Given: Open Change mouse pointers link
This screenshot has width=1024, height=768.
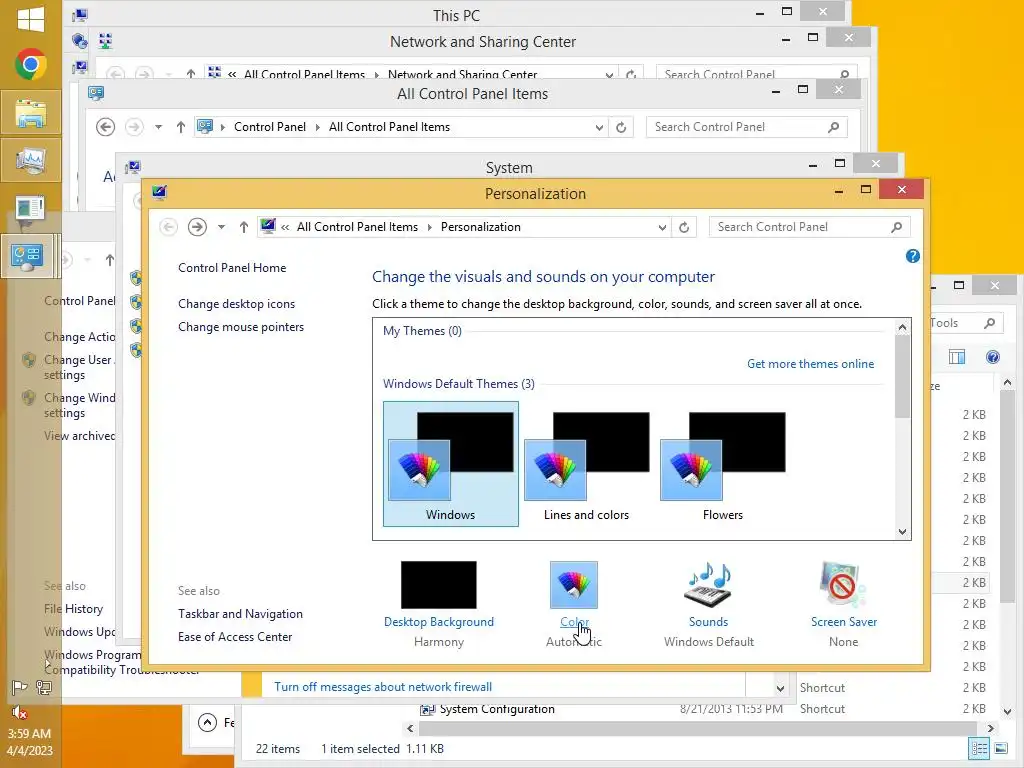Looking at the screenshot, I should click(241, 327).
